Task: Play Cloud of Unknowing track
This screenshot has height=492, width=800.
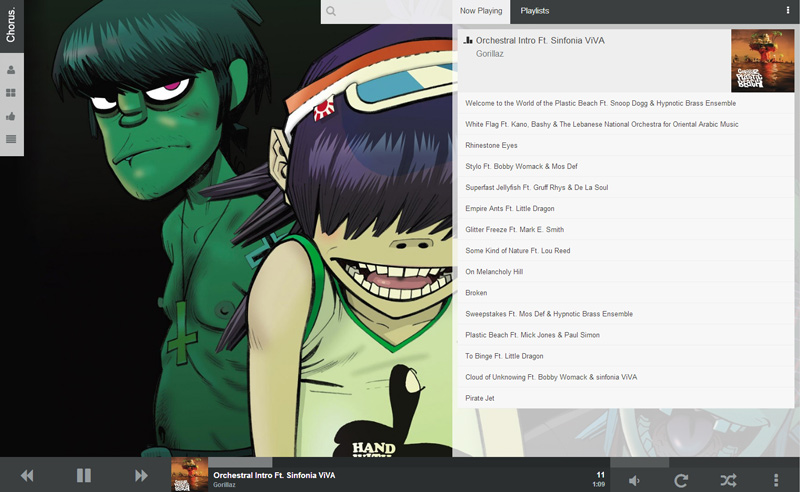Action: click(626, 377)
